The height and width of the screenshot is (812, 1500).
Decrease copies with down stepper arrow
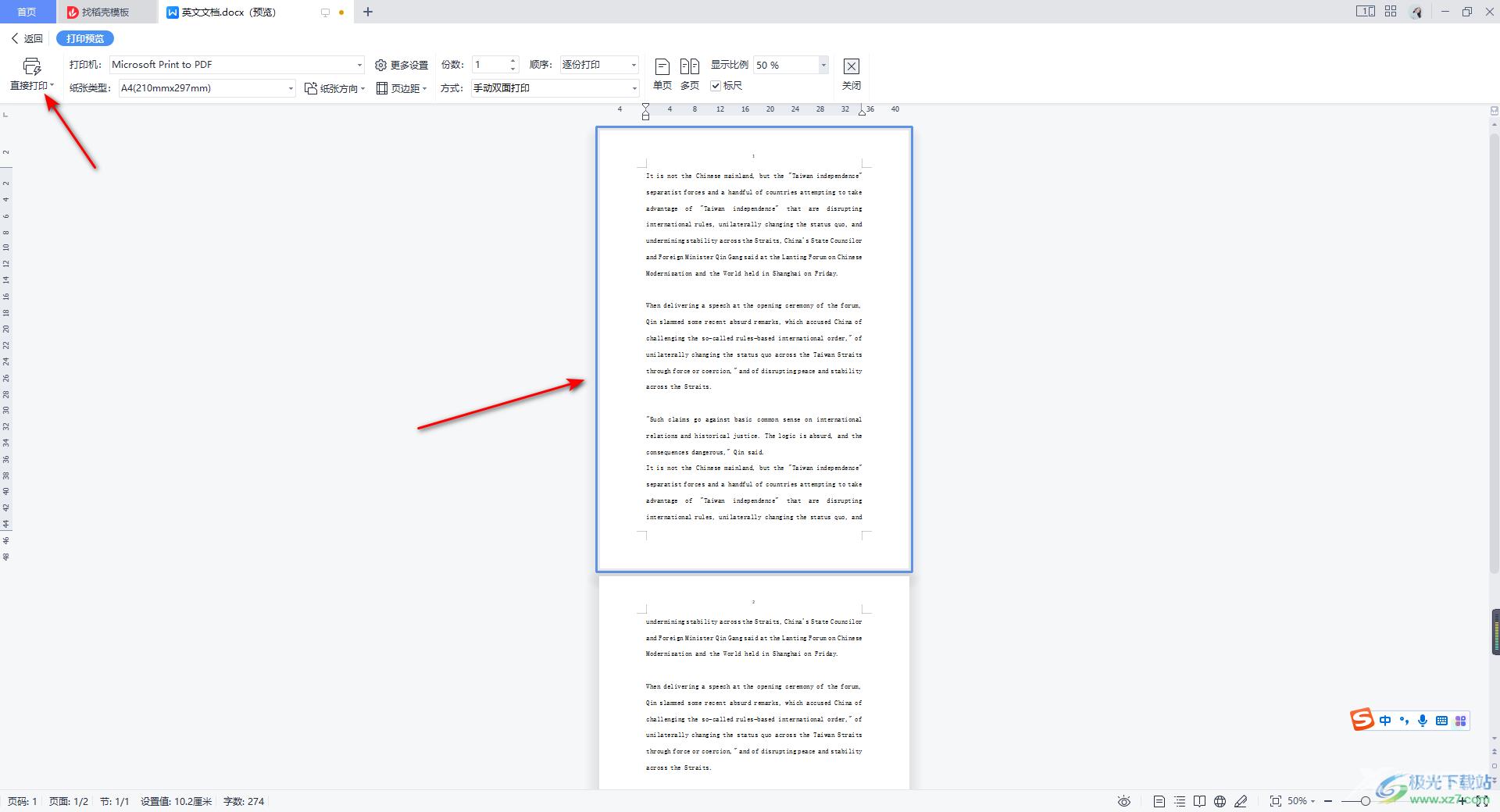[x=513, y=69]
